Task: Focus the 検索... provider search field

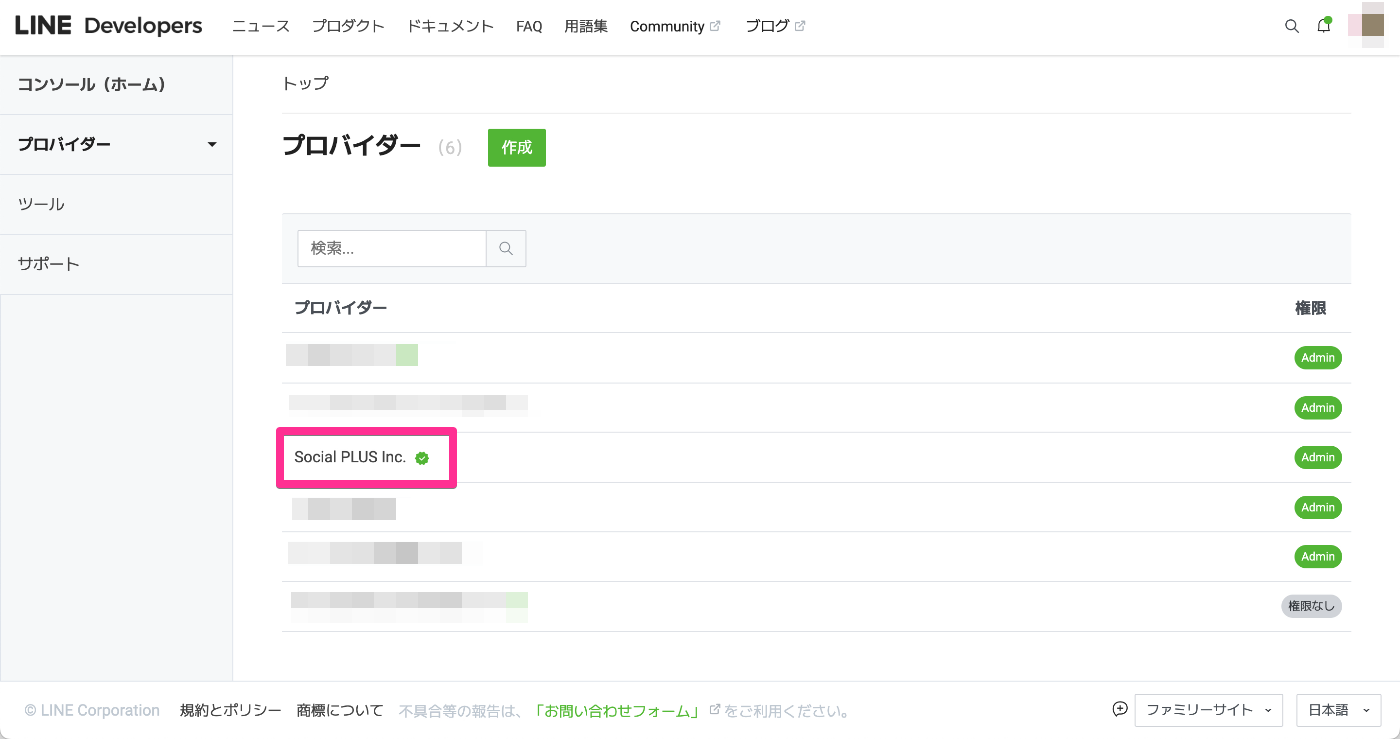Action: (392, 248)
